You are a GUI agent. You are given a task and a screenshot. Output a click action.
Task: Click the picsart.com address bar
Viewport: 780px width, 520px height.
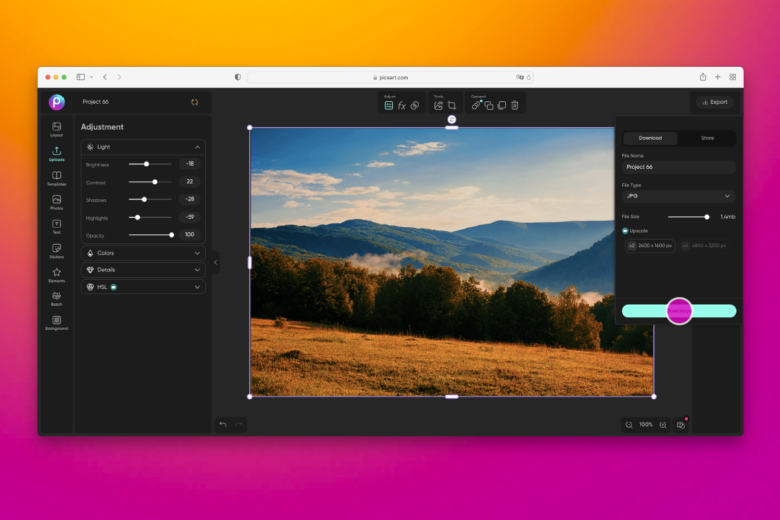tap(390, 77)
